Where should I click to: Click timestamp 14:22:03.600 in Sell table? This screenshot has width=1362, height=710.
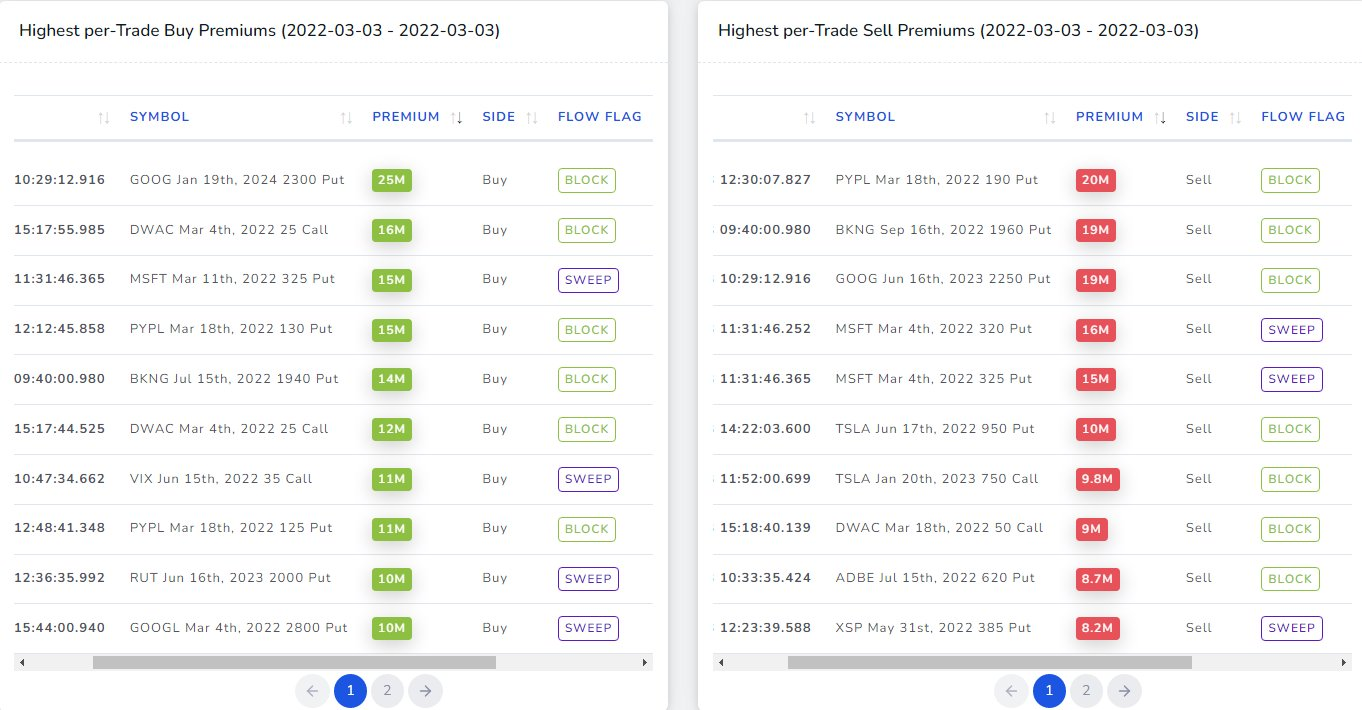click(765, 429)
